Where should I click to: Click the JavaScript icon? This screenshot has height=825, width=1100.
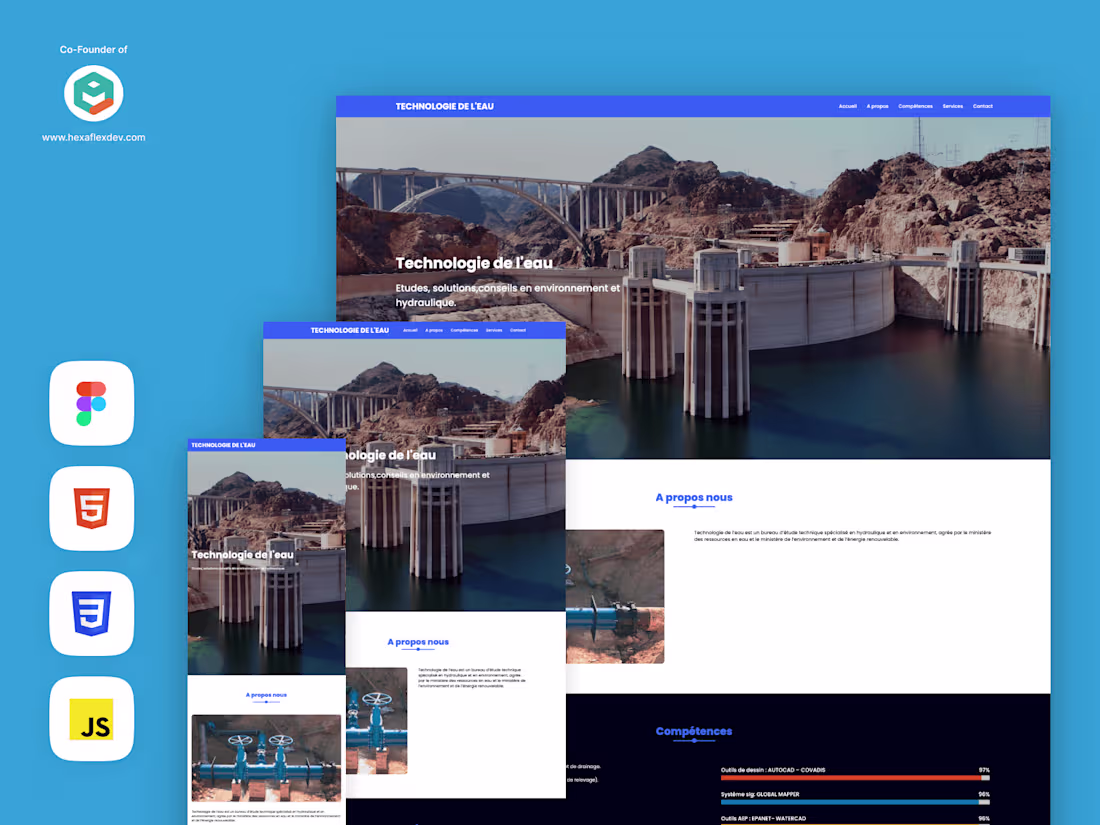(91, 718)
